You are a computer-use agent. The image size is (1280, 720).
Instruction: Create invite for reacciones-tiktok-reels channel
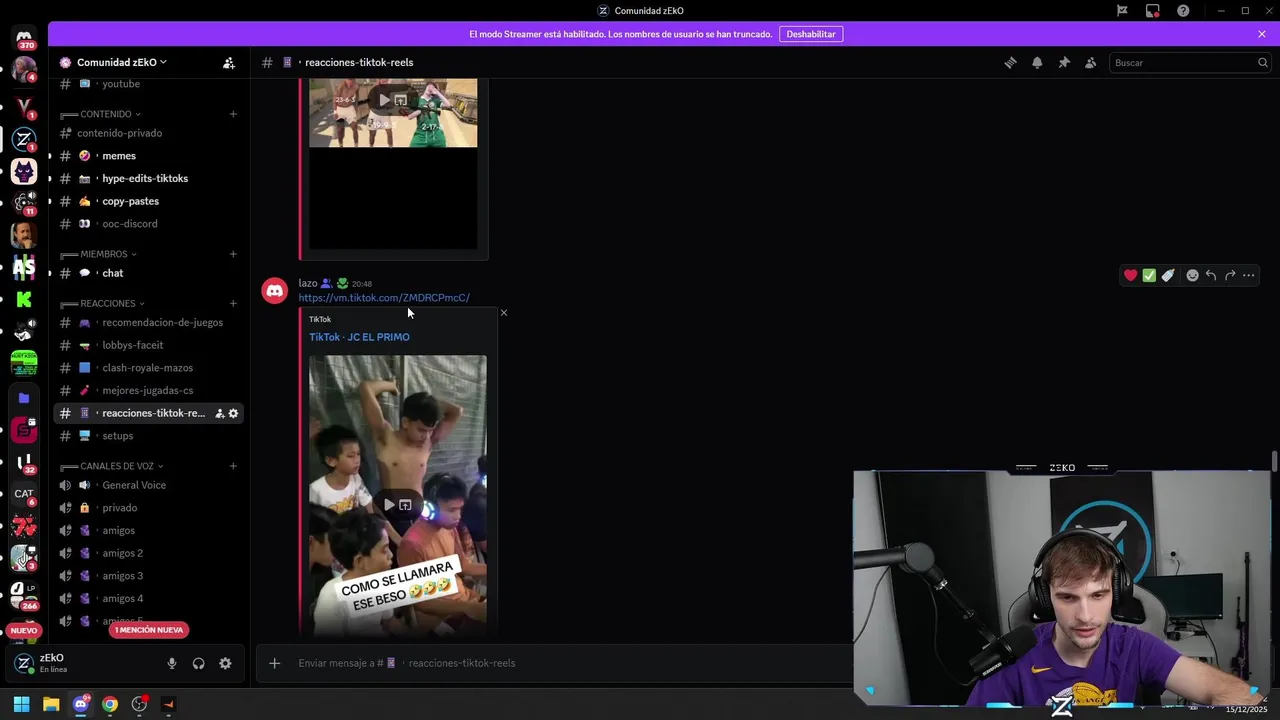(219, 413)
